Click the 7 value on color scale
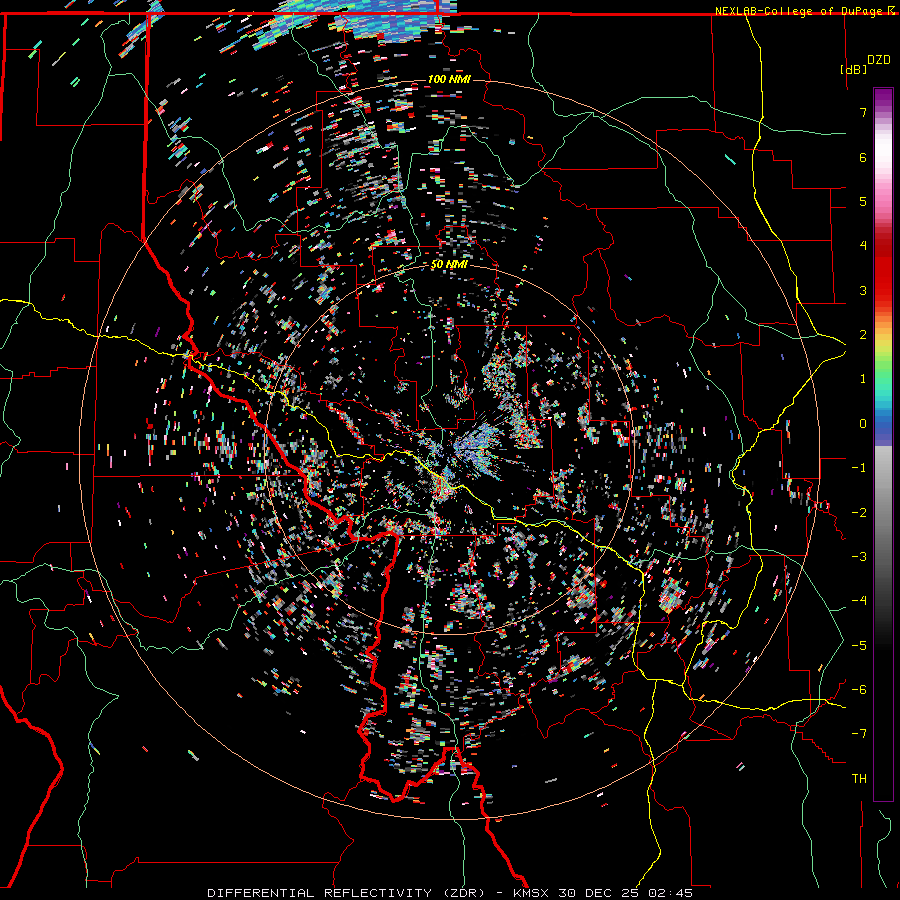Screen dimensions: 900x900 [863, 112]
